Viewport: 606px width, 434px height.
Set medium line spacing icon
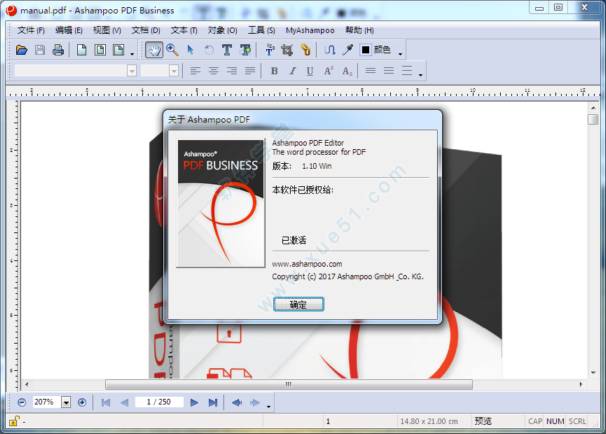(x=389, y=71)
